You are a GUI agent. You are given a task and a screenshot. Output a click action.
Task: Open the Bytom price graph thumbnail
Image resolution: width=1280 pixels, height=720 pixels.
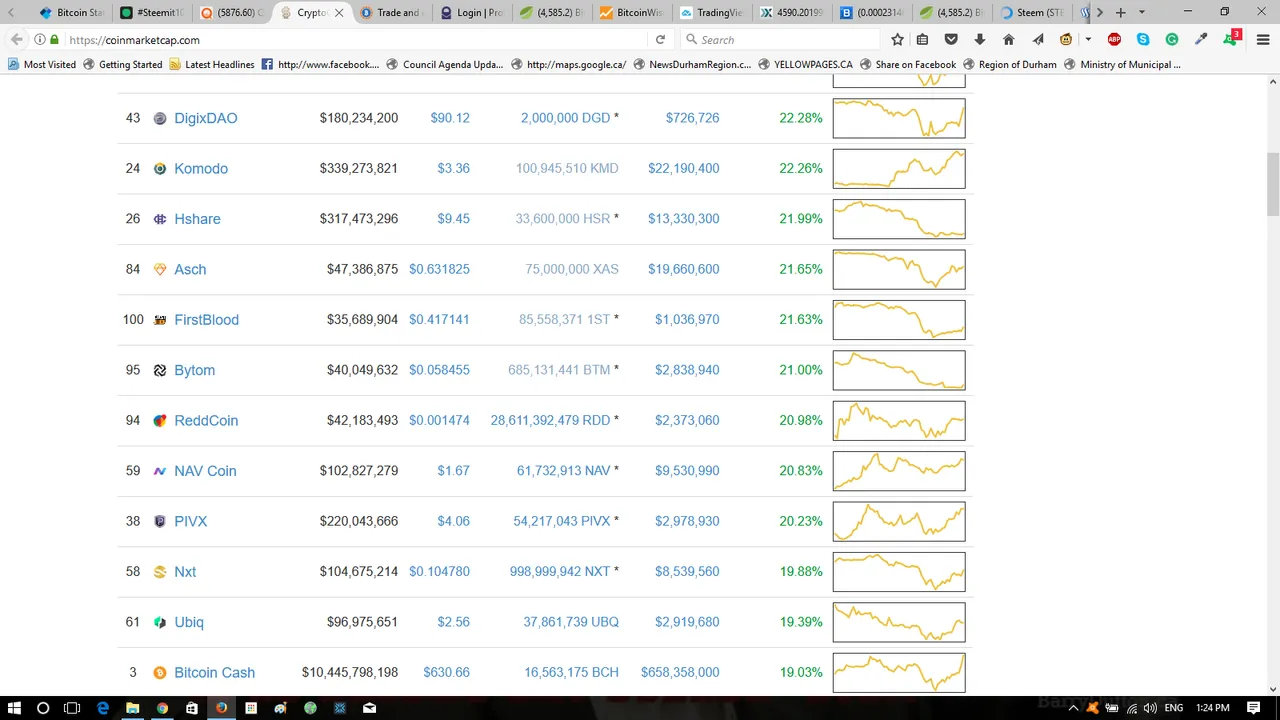(x=899, y=370)
